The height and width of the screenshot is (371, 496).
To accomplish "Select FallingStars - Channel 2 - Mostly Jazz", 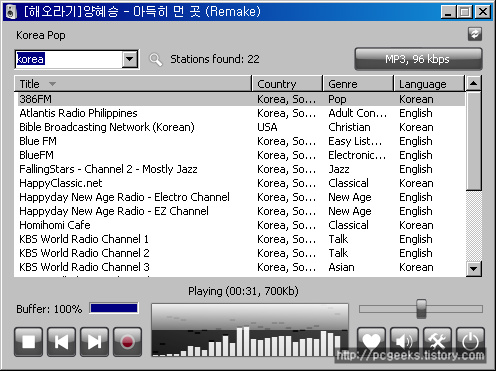I will tap(241, 169).
